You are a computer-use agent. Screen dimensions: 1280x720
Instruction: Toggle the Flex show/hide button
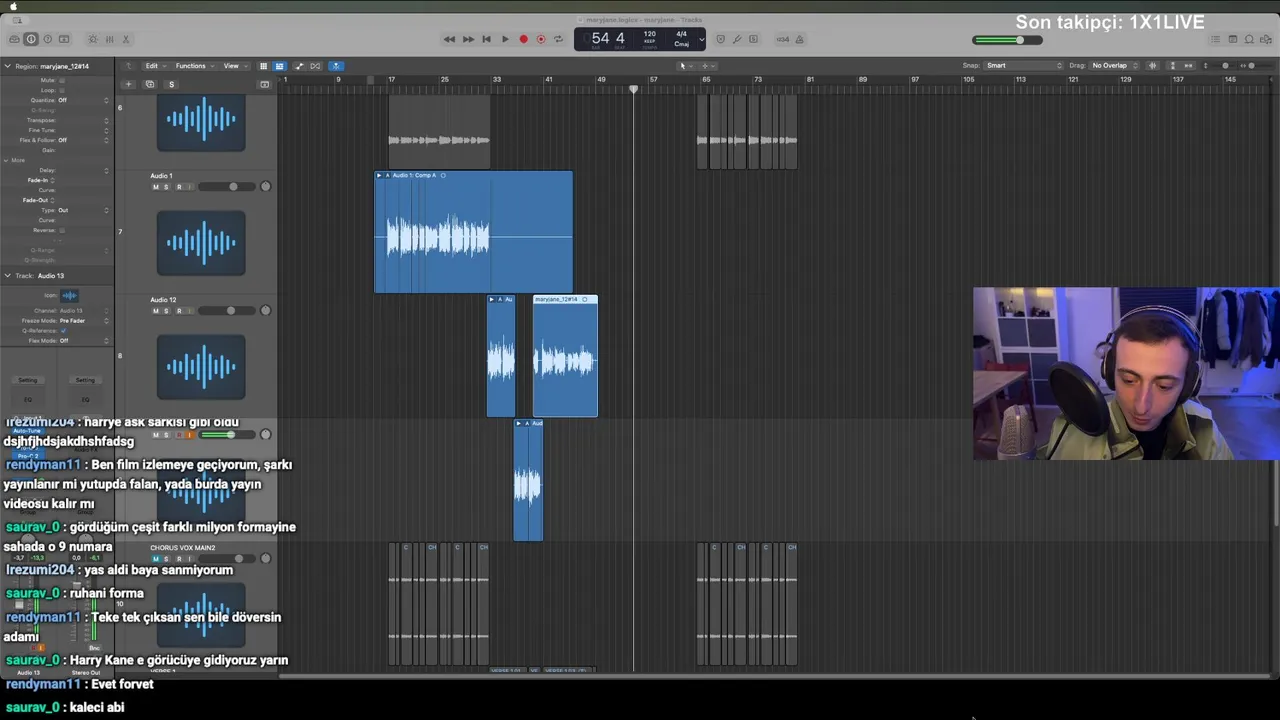point(315,66)
